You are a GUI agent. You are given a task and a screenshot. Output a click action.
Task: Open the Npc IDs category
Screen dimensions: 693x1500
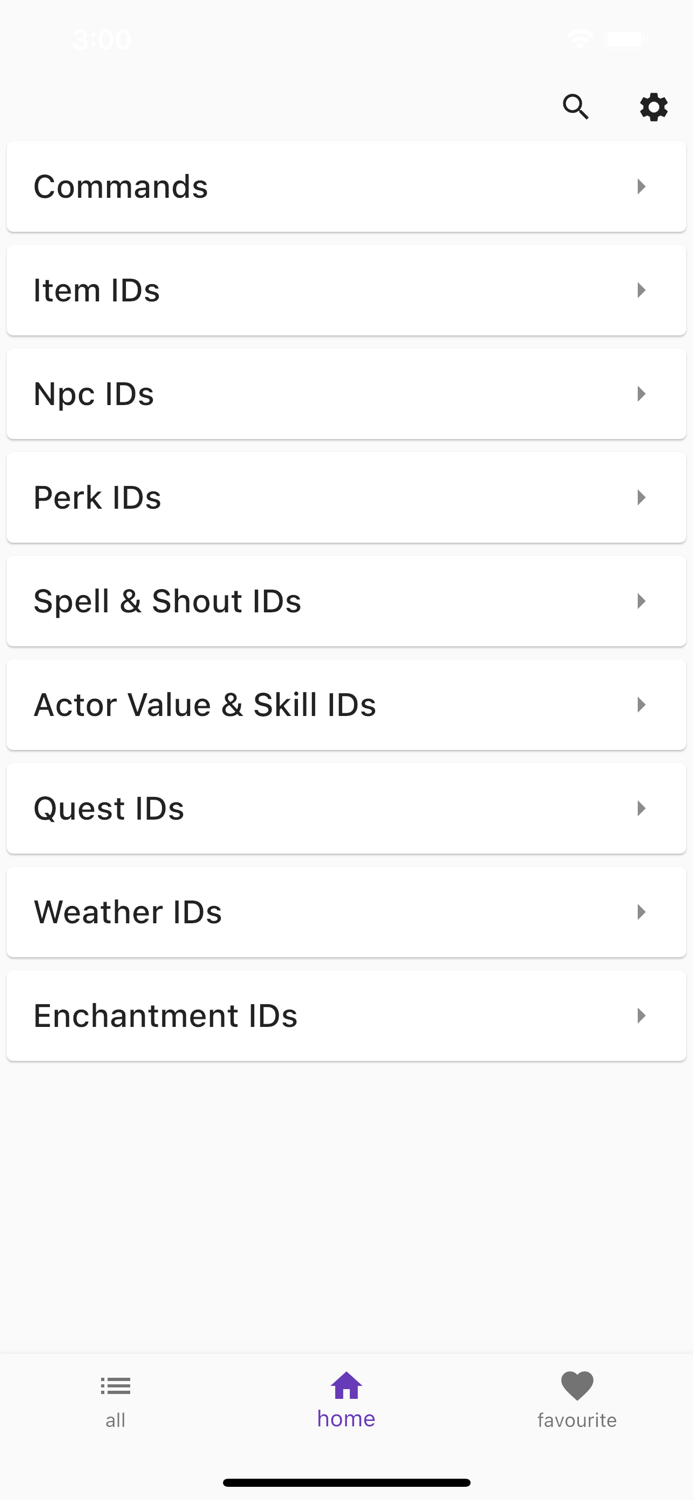point(346,393)
